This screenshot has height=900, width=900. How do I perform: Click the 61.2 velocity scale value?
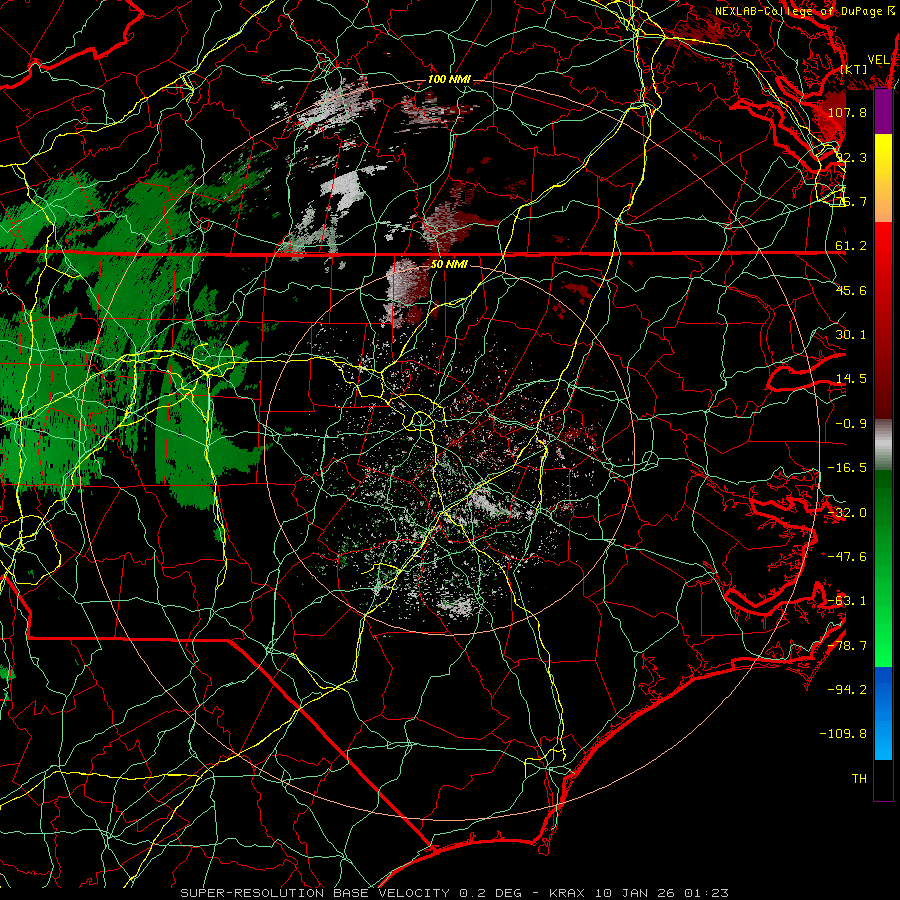(x=851, y=246)
